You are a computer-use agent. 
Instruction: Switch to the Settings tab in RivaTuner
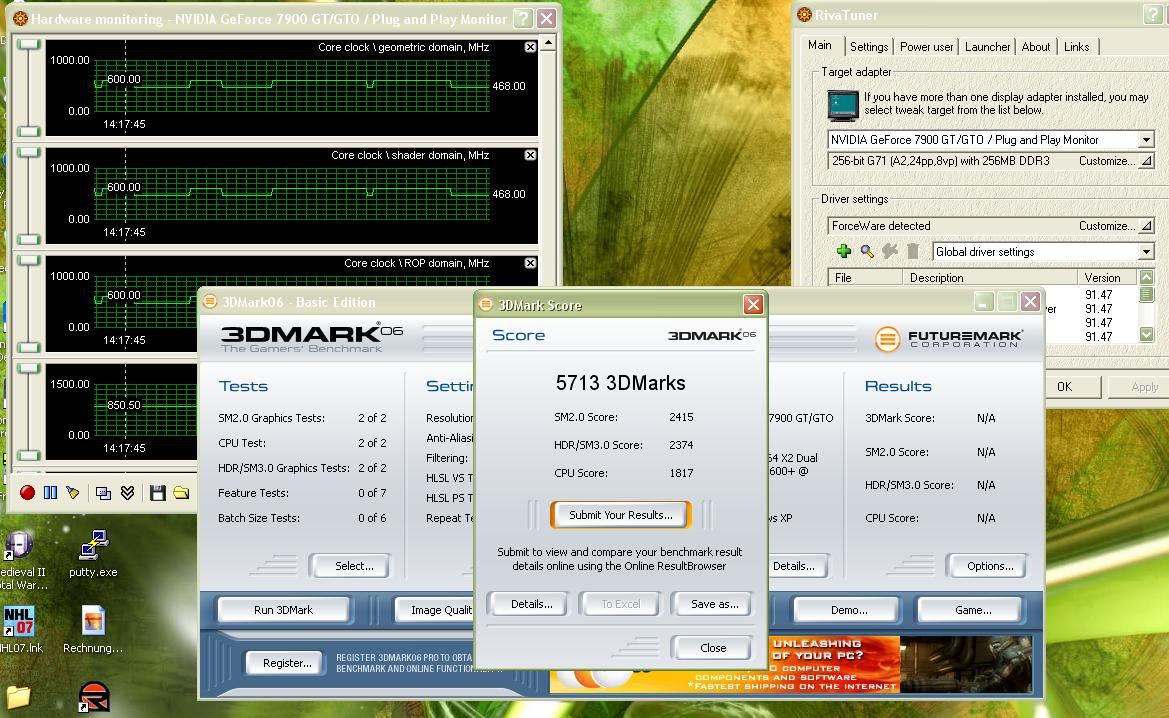click(869, 47)
